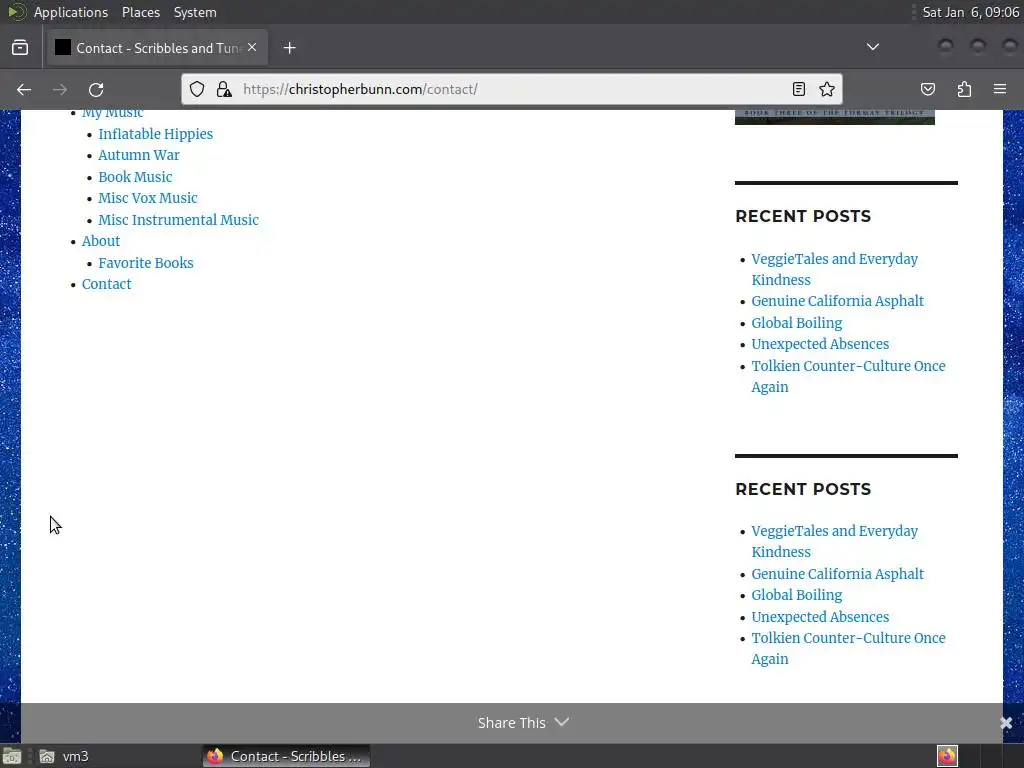Image resolution: width=1024 pixels, height=768 pixels.
Task: Open second Tolkien Counter-Culture Once Again post
Action: 848,648
